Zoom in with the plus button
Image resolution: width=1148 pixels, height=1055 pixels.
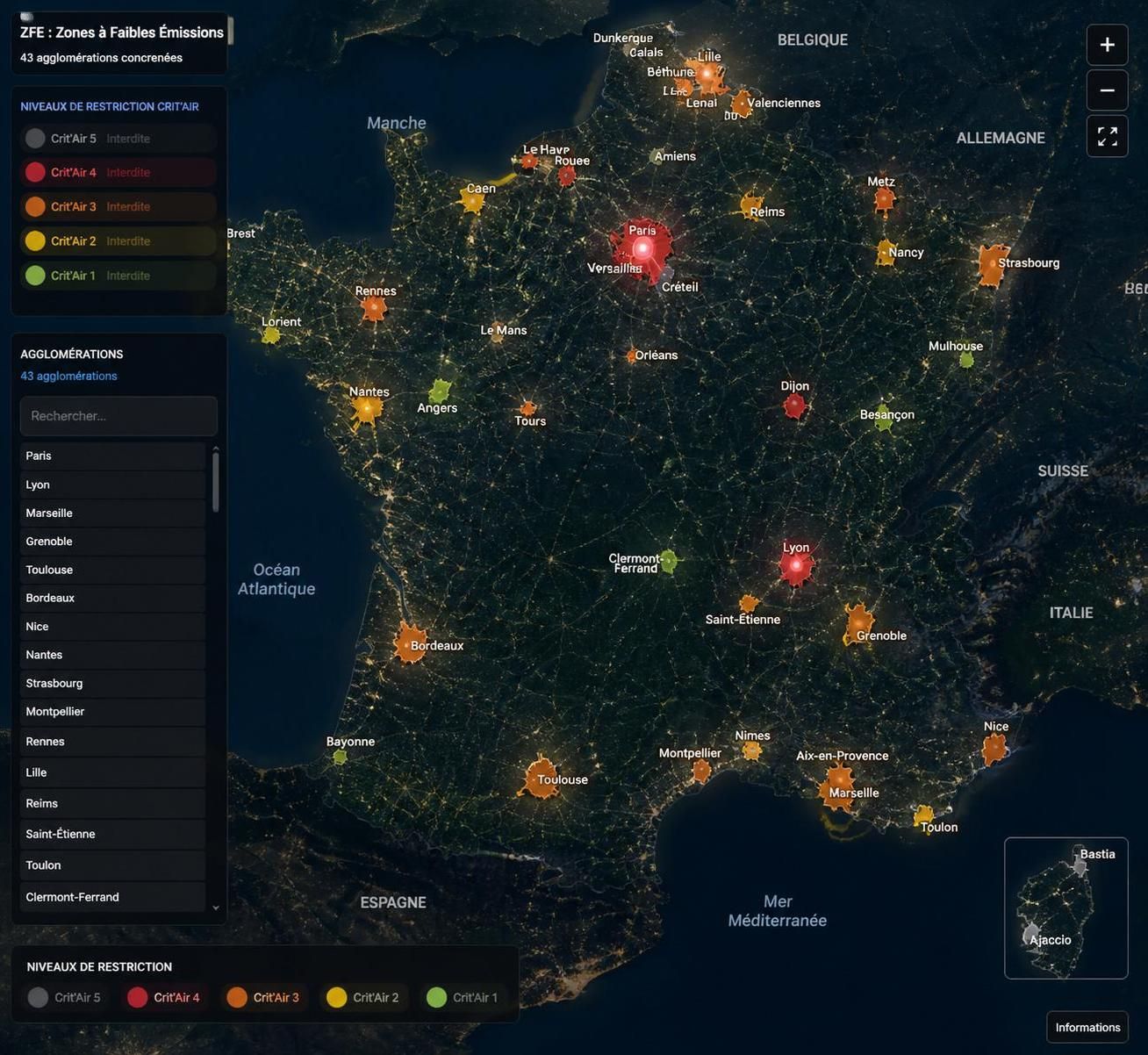[1107, 45]
